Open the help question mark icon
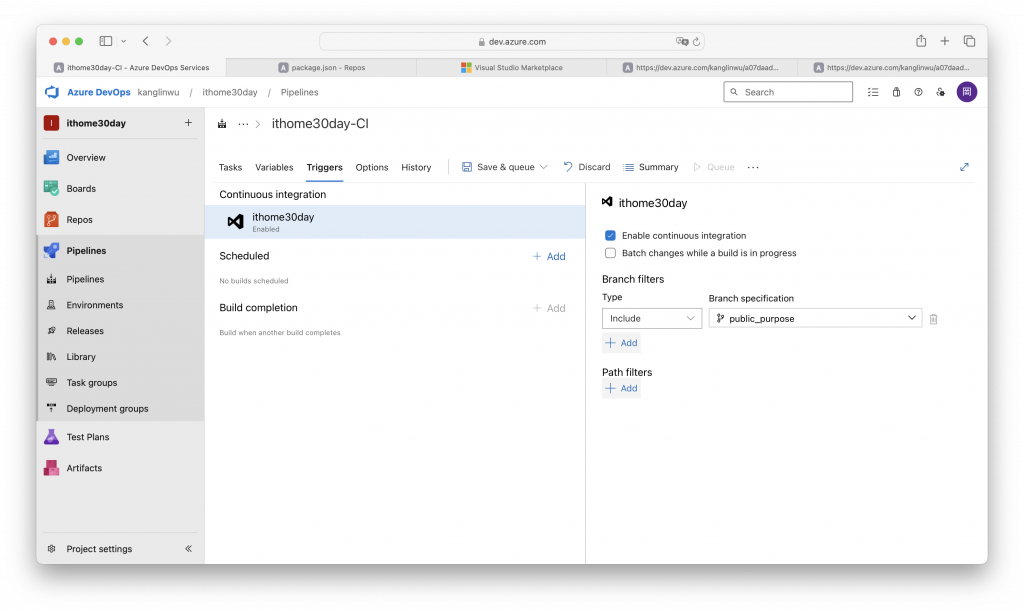1024x612 pixels. click(x=918, y=92)
